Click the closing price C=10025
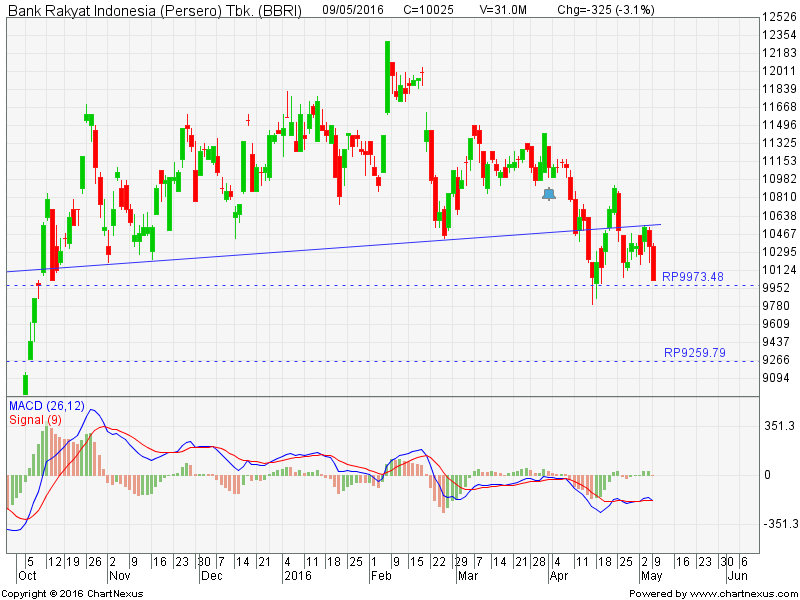 coord(428,9)
